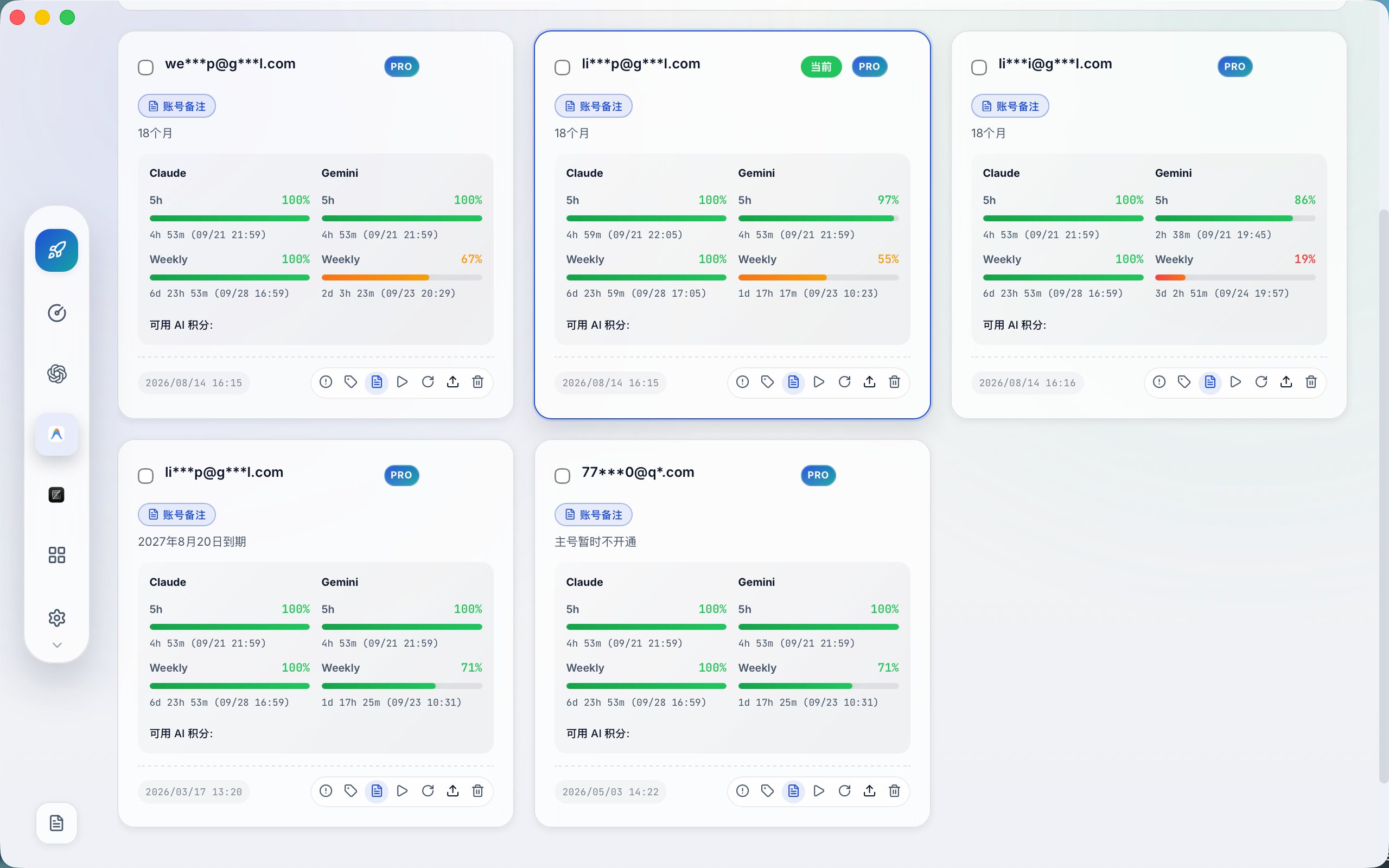The height and width of the screenshot is (868, 1389).
Task: Open the document log button at bottom-left
Action: [x=56, y=822]
